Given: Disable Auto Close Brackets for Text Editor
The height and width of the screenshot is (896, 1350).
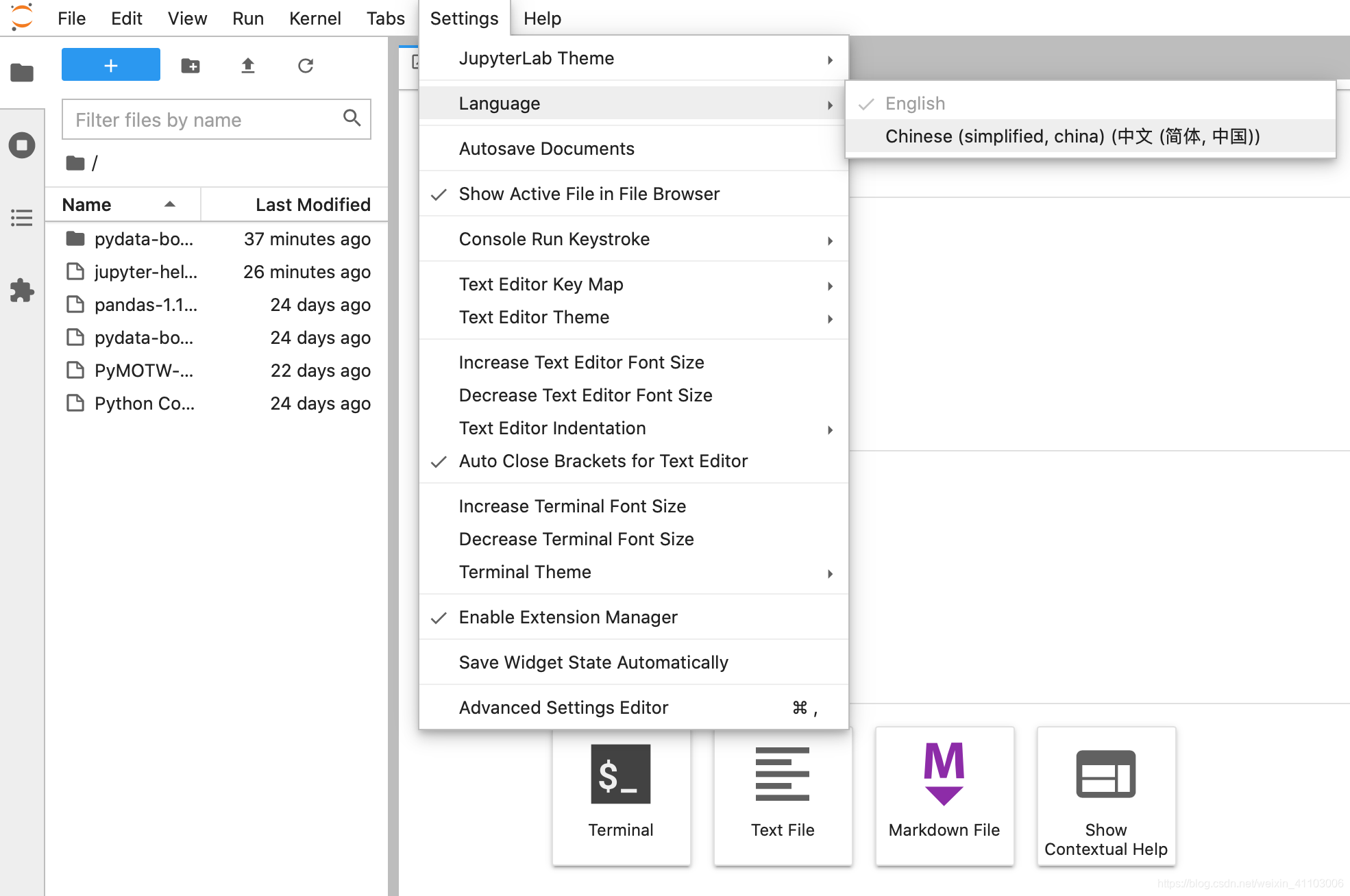Looking at the screenshot, I should pyautogui.click(x=603, y=461).
